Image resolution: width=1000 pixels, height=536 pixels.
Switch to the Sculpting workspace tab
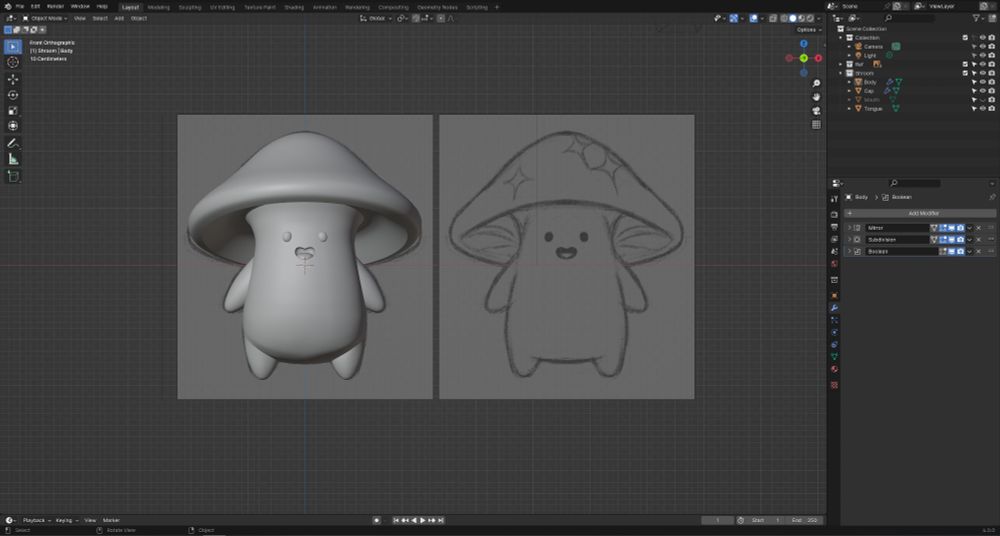pyautogui.click(x=189, y=7)
